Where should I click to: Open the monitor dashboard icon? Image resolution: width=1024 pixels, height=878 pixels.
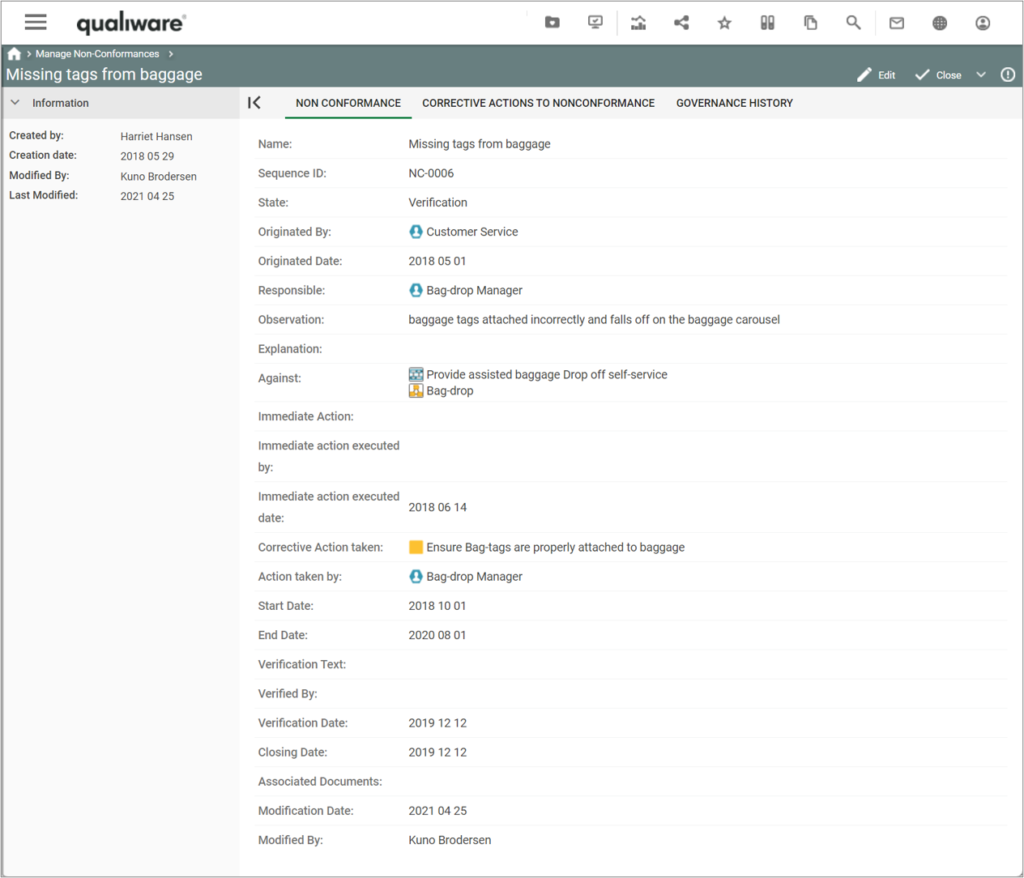[596, 22]
